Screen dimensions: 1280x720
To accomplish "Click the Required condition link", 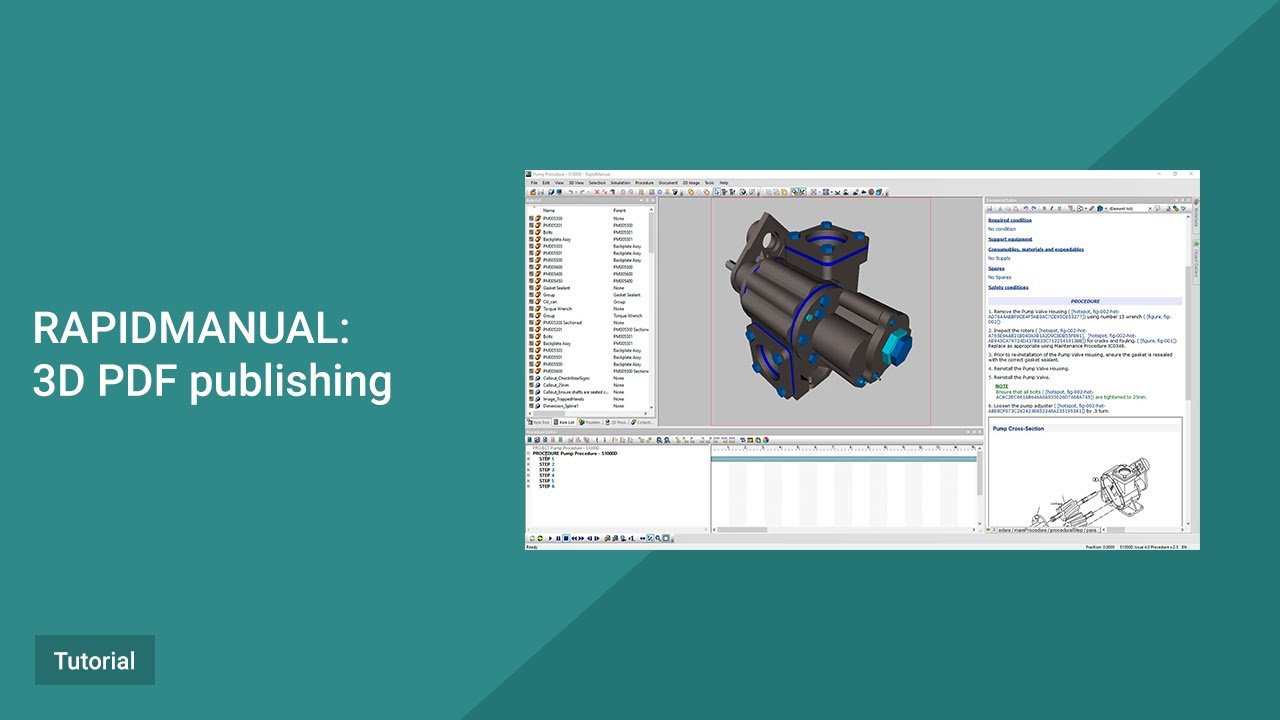I will coord(1010,220).
